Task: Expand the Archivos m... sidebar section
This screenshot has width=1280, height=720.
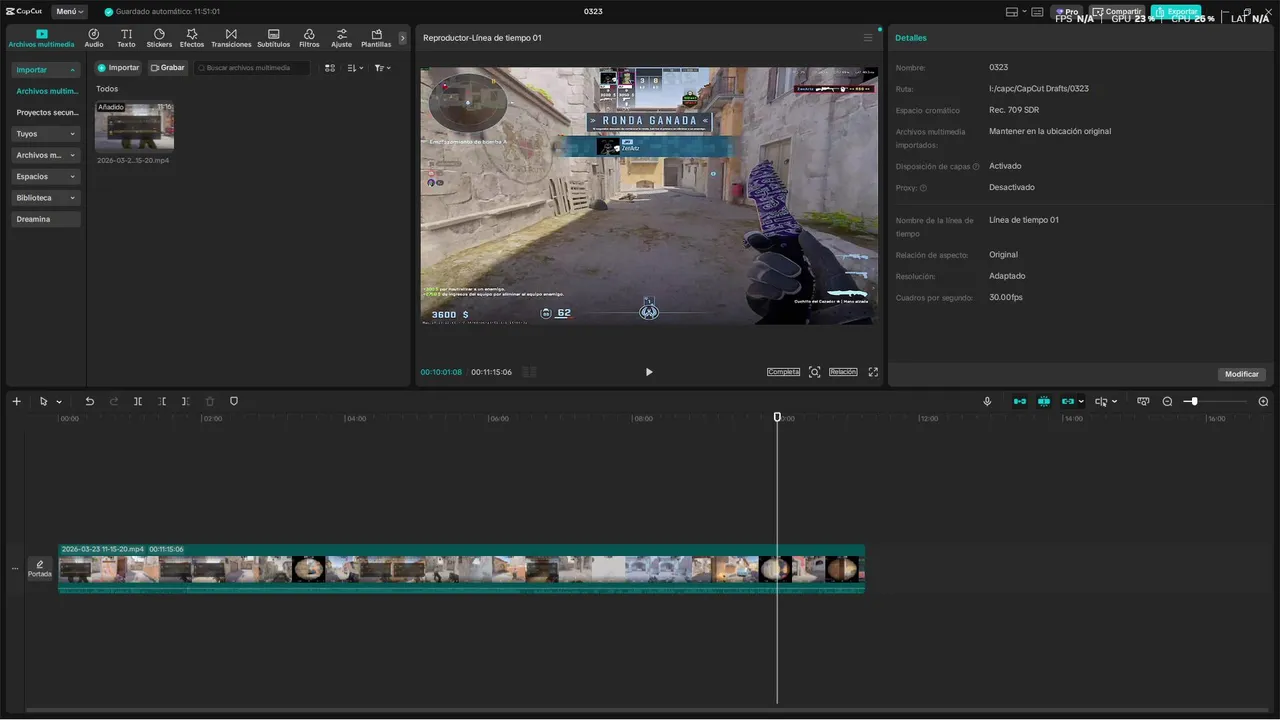Action: [x=46, y=155]
